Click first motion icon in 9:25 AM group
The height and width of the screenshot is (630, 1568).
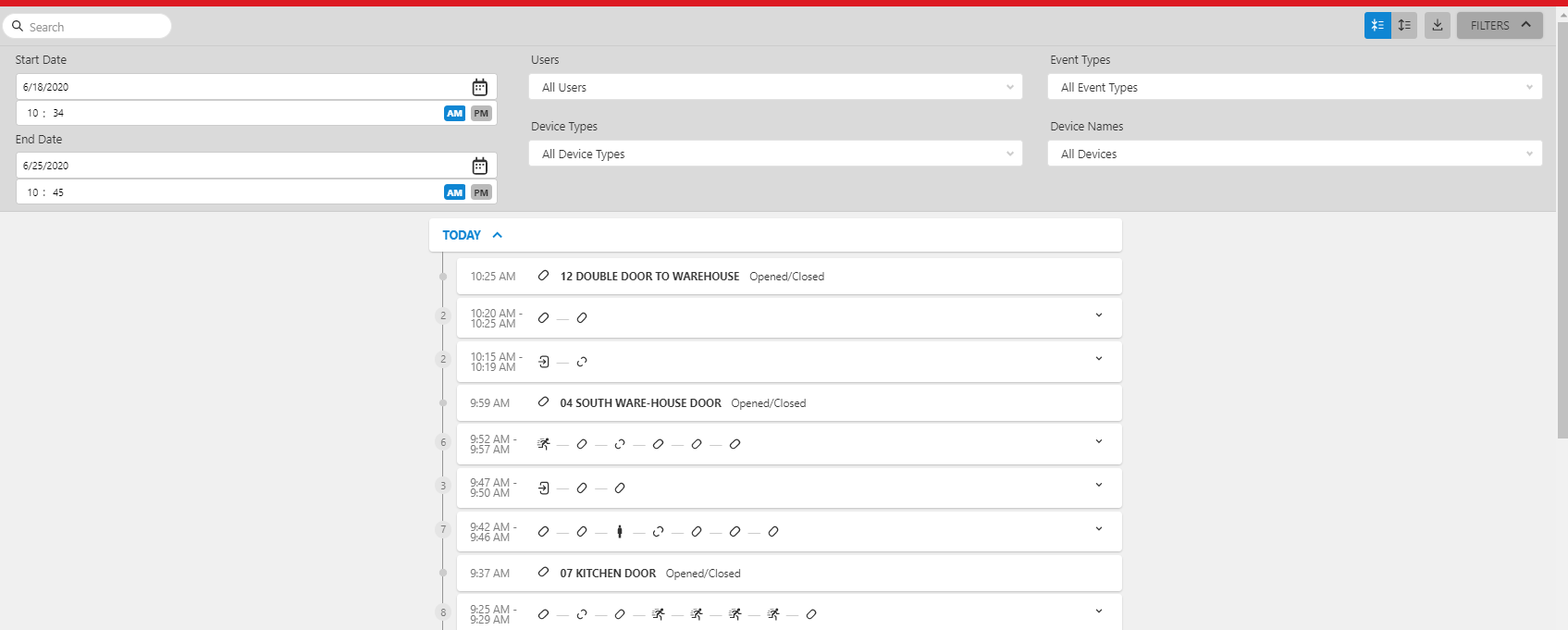point(659,614)
